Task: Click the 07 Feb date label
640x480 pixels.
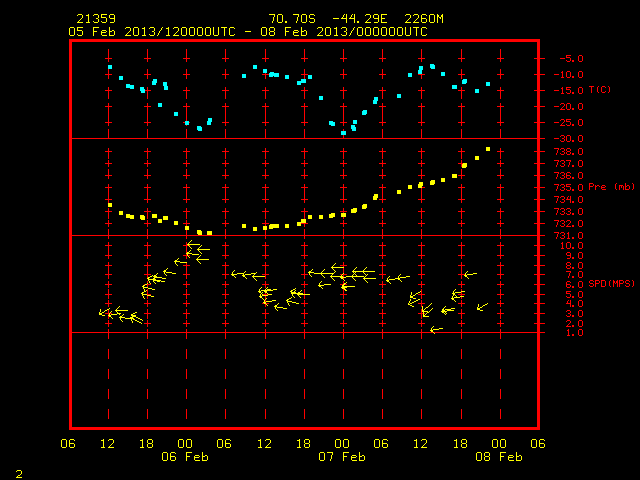Action: point(342,457)
